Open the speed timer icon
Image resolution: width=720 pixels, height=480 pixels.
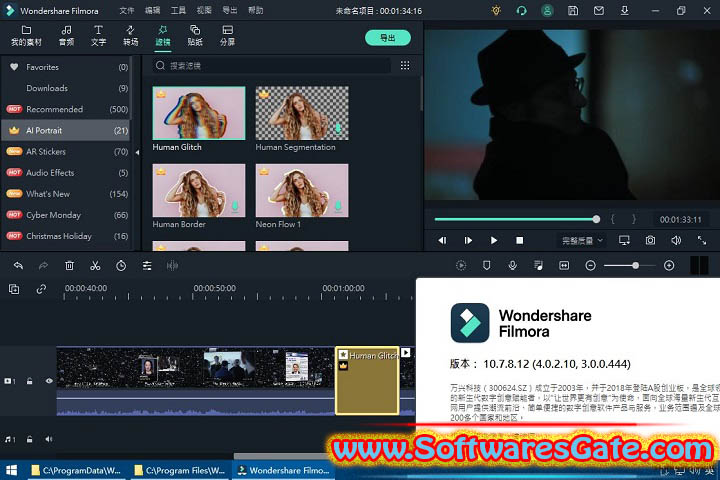pos(121,265)
